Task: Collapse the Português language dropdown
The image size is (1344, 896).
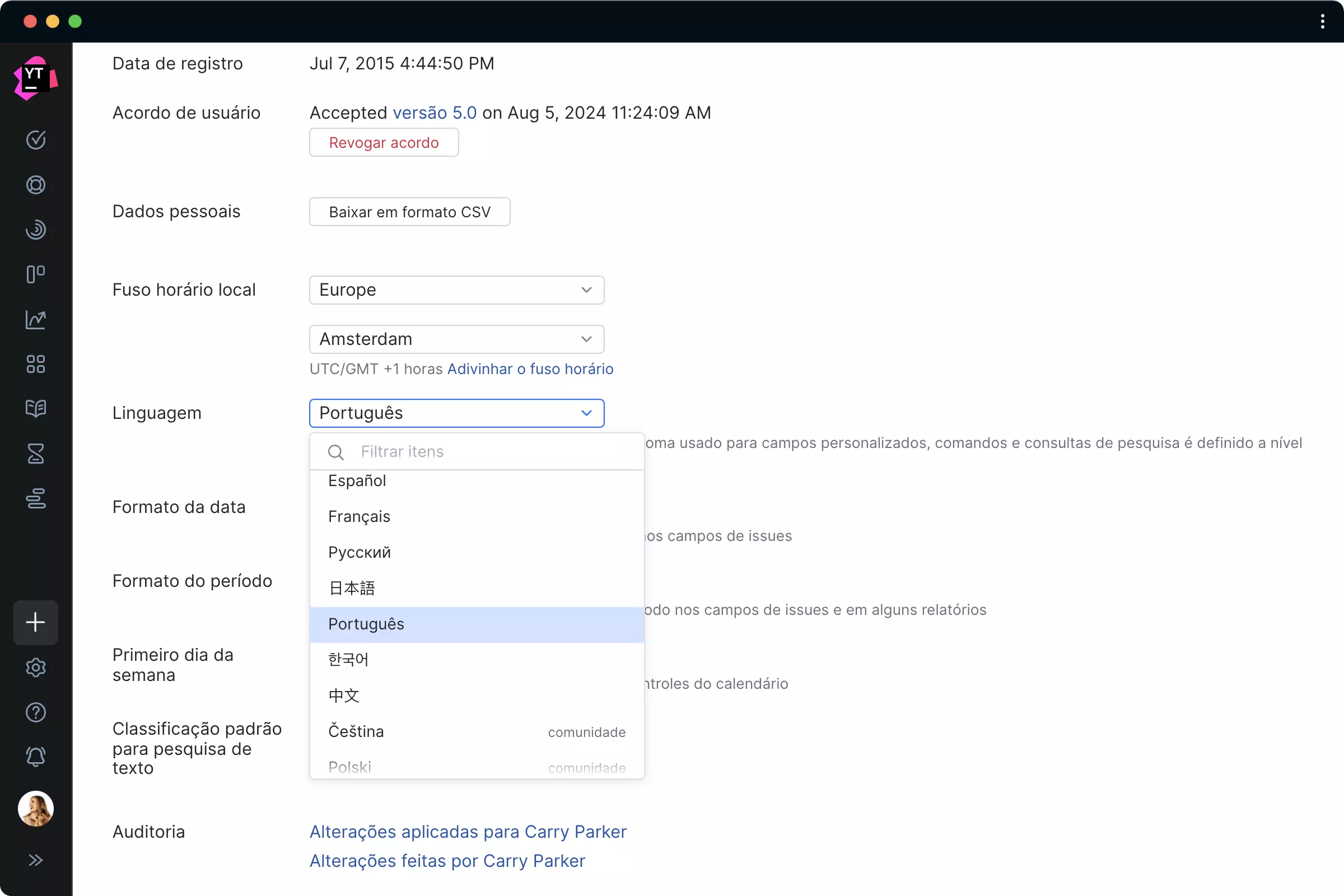Action: (x=456, y=413)
